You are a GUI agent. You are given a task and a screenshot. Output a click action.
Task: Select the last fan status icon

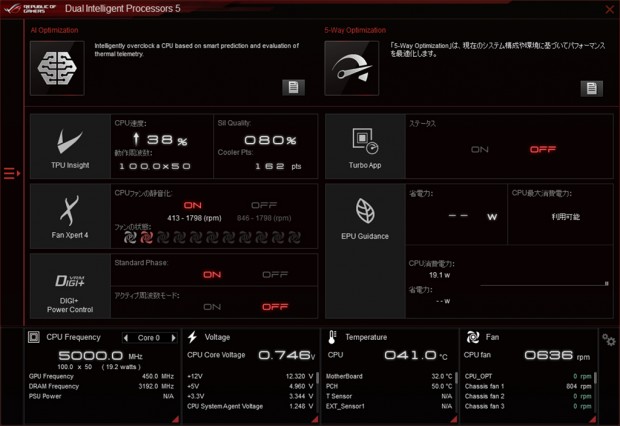click(294, 237)
